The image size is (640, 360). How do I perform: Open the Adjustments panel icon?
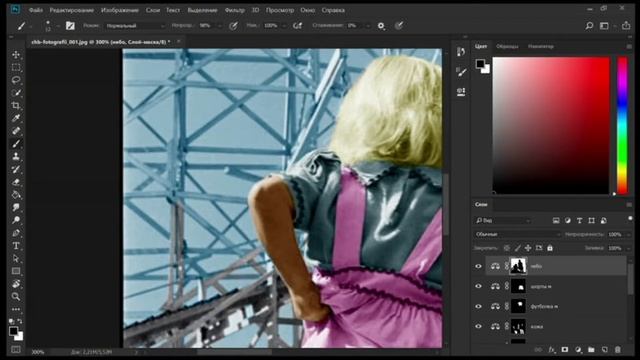pyautogui.click(x=461, y=92)
